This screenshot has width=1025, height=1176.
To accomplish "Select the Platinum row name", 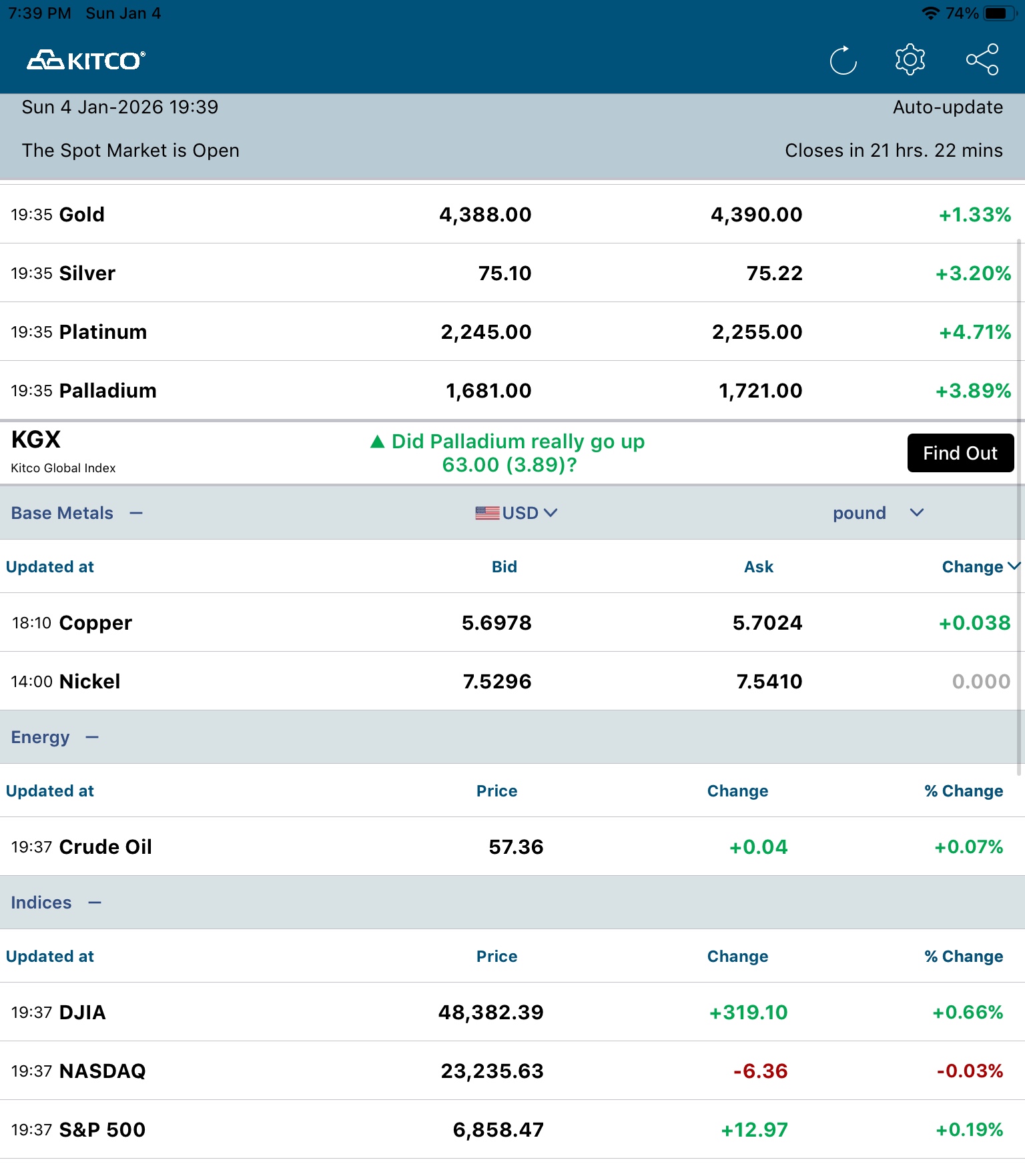I will pos(103,332).
